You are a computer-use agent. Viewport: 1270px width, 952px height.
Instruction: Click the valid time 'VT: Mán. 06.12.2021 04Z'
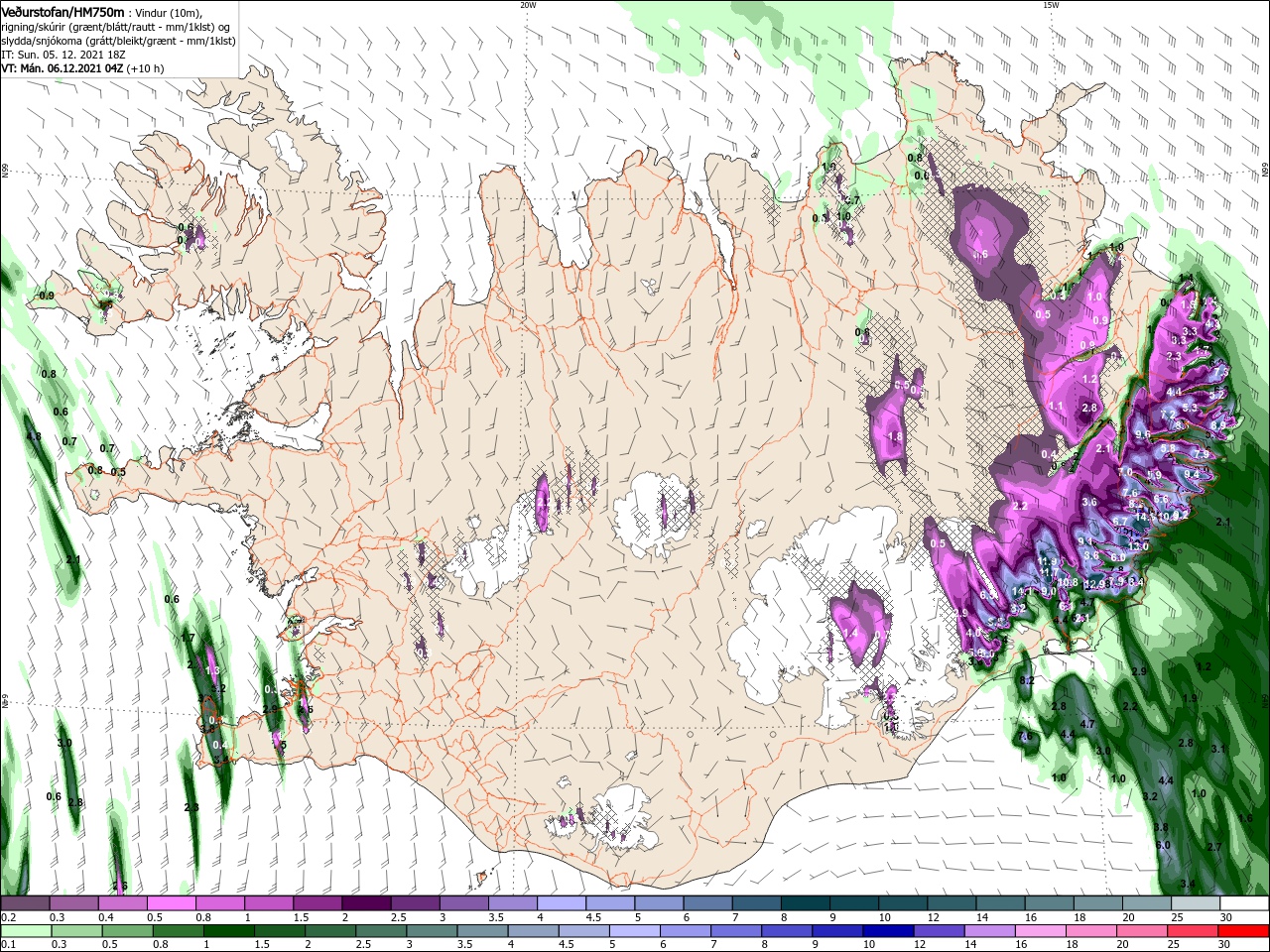[62, 68]
